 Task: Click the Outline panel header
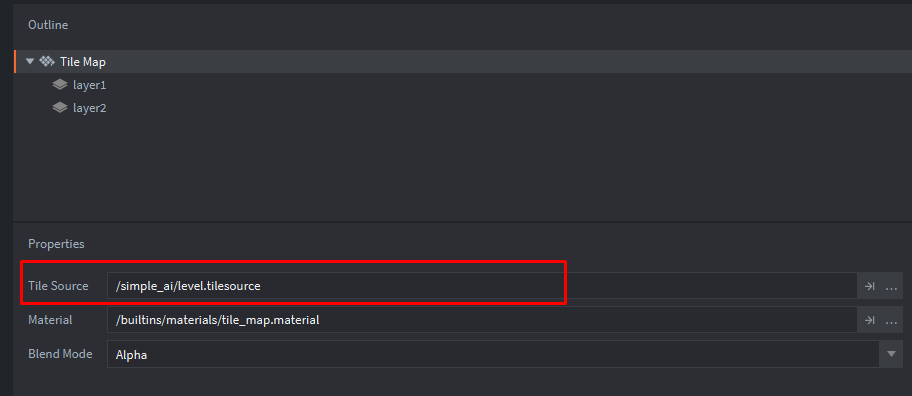(48, 25)
